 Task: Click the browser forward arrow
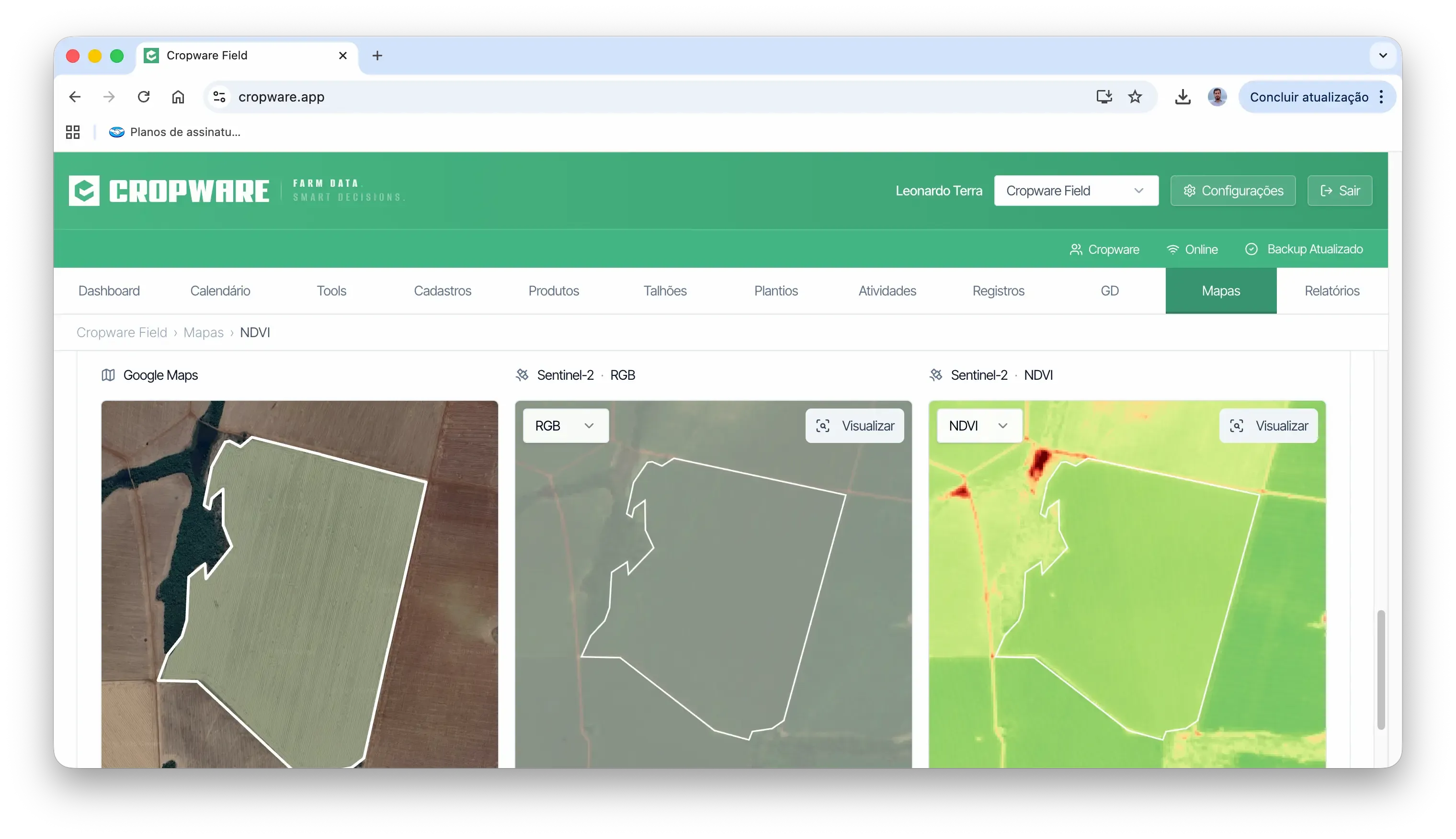coord(109,97)
